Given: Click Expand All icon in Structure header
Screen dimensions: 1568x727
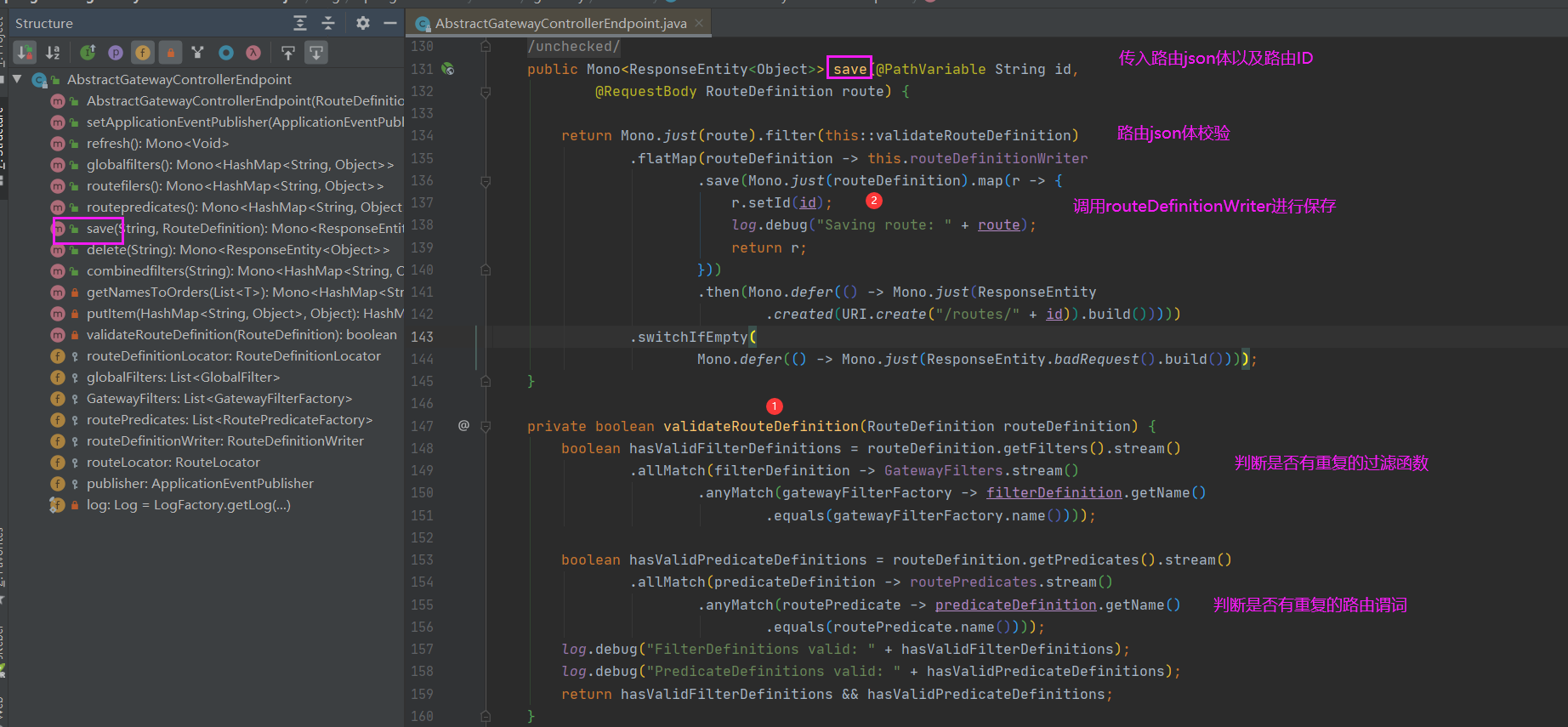Looking at the screenshot, I should click(300, 23).
